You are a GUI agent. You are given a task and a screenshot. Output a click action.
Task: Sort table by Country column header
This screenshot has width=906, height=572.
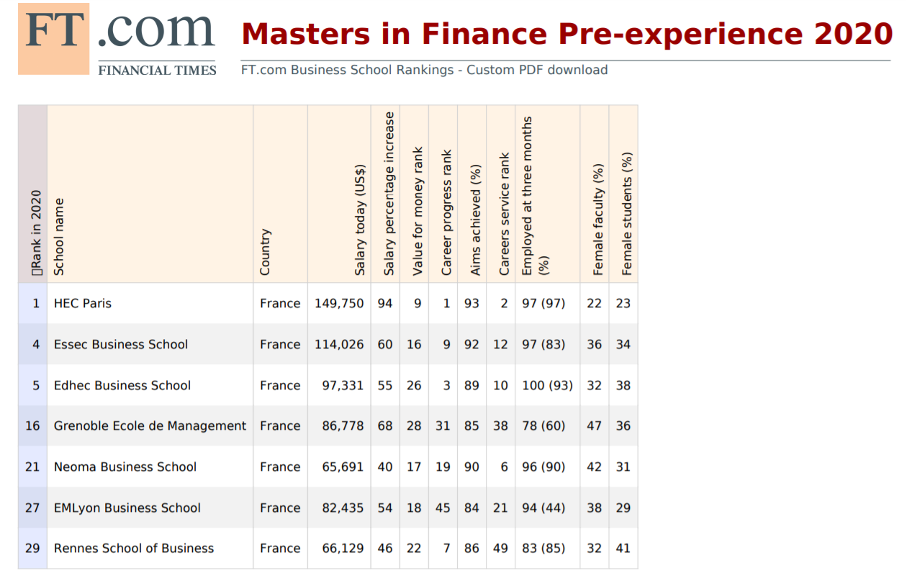point(265,252)
